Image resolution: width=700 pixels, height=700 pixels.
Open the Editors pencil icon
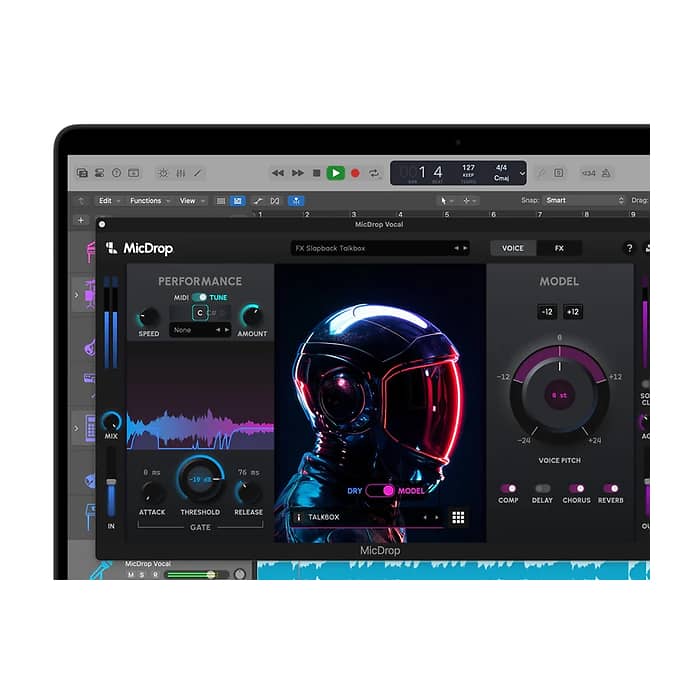(197, 173)
